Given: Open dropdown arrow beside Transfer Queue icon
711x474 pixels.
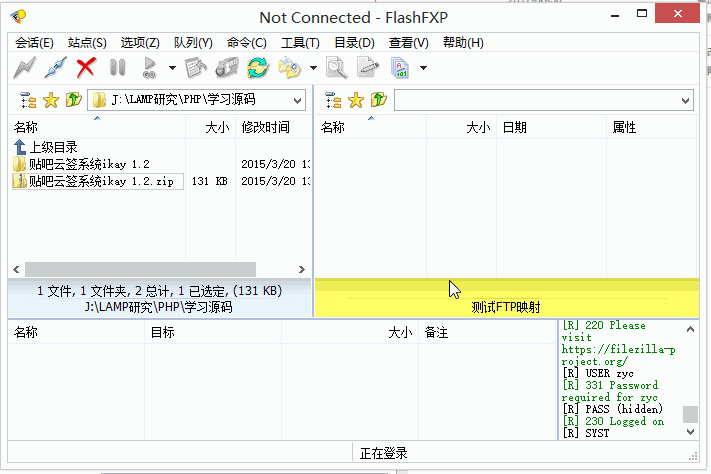Looking at the screenshot, I should [x=172, y=68].
